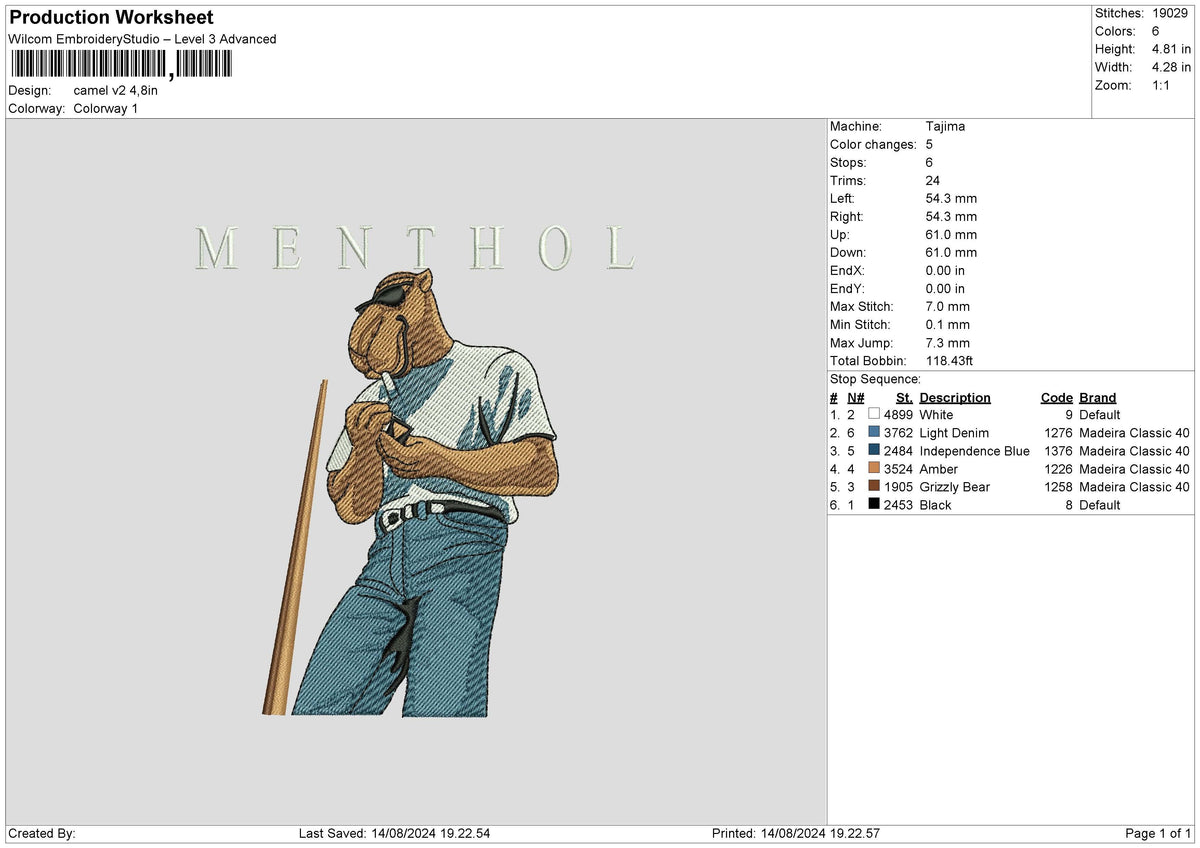
Task: Click the Stitches value 19029
Action: (1171, 13)
